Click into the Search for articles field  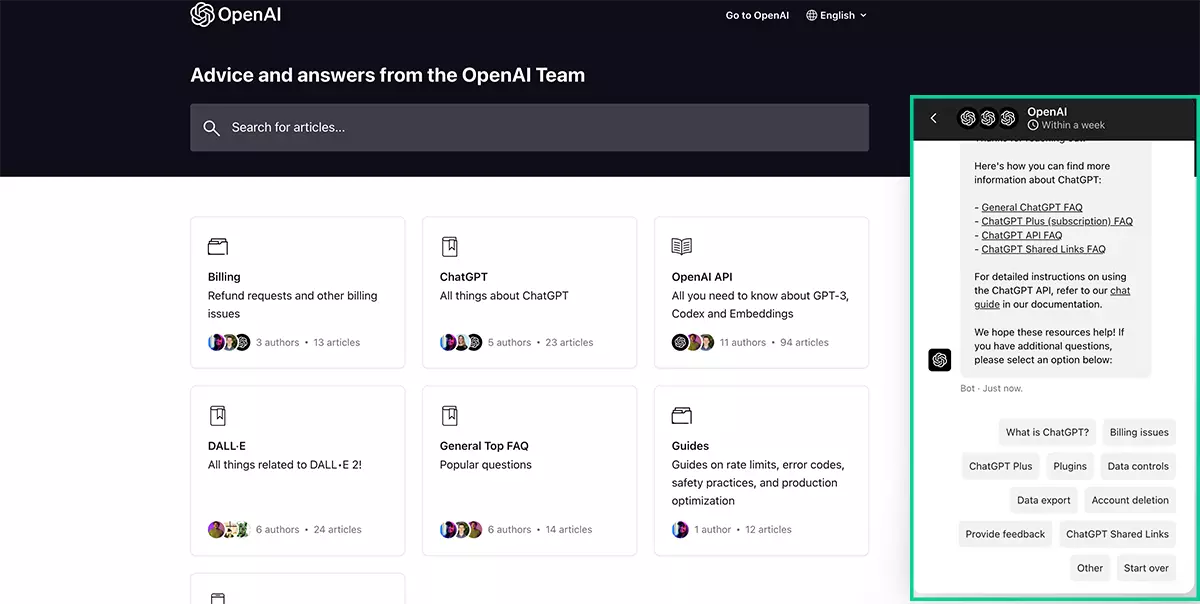[529, 128]
